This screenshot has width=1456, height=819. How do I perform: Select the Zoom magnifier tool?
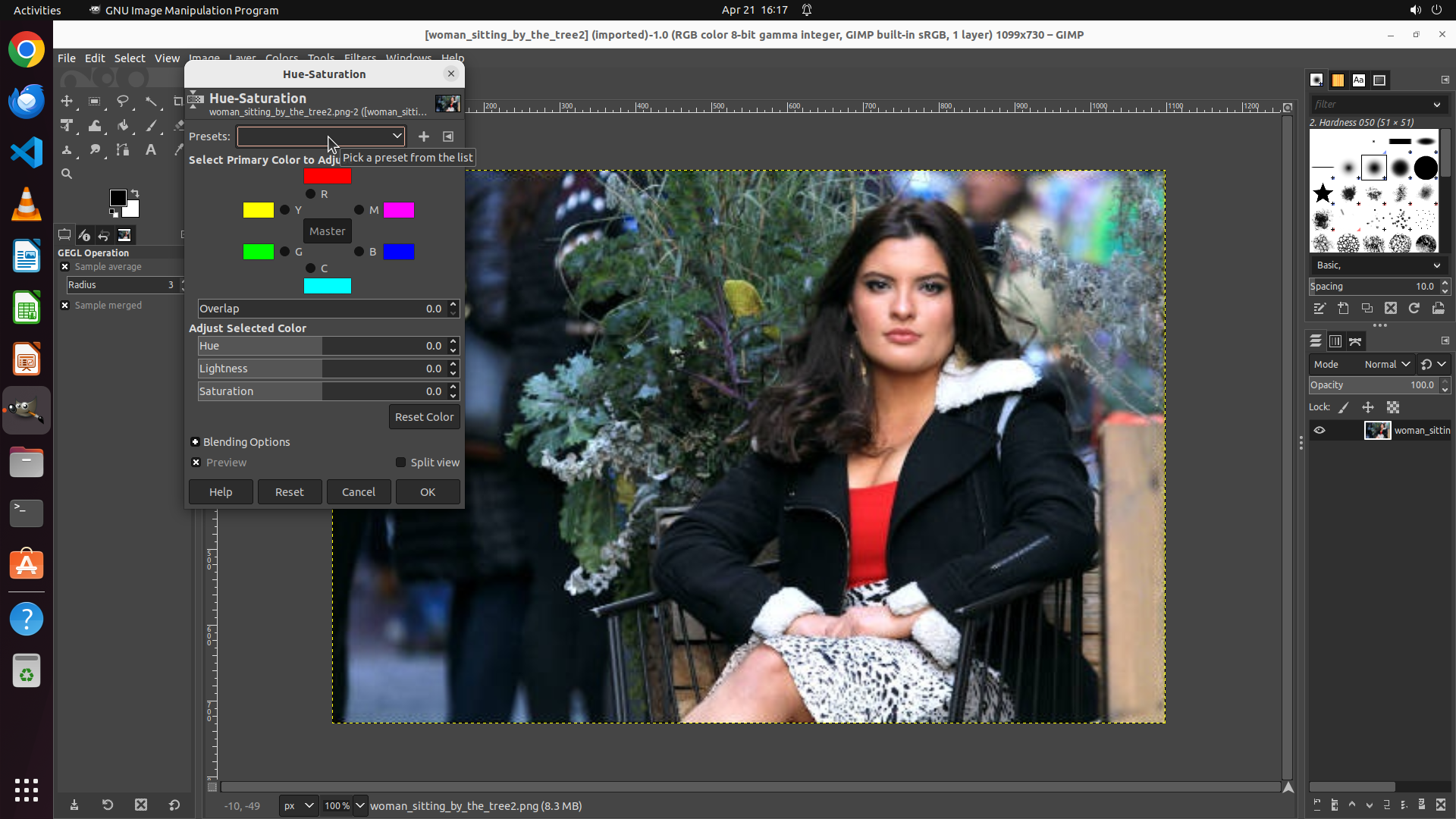point(67,174)
